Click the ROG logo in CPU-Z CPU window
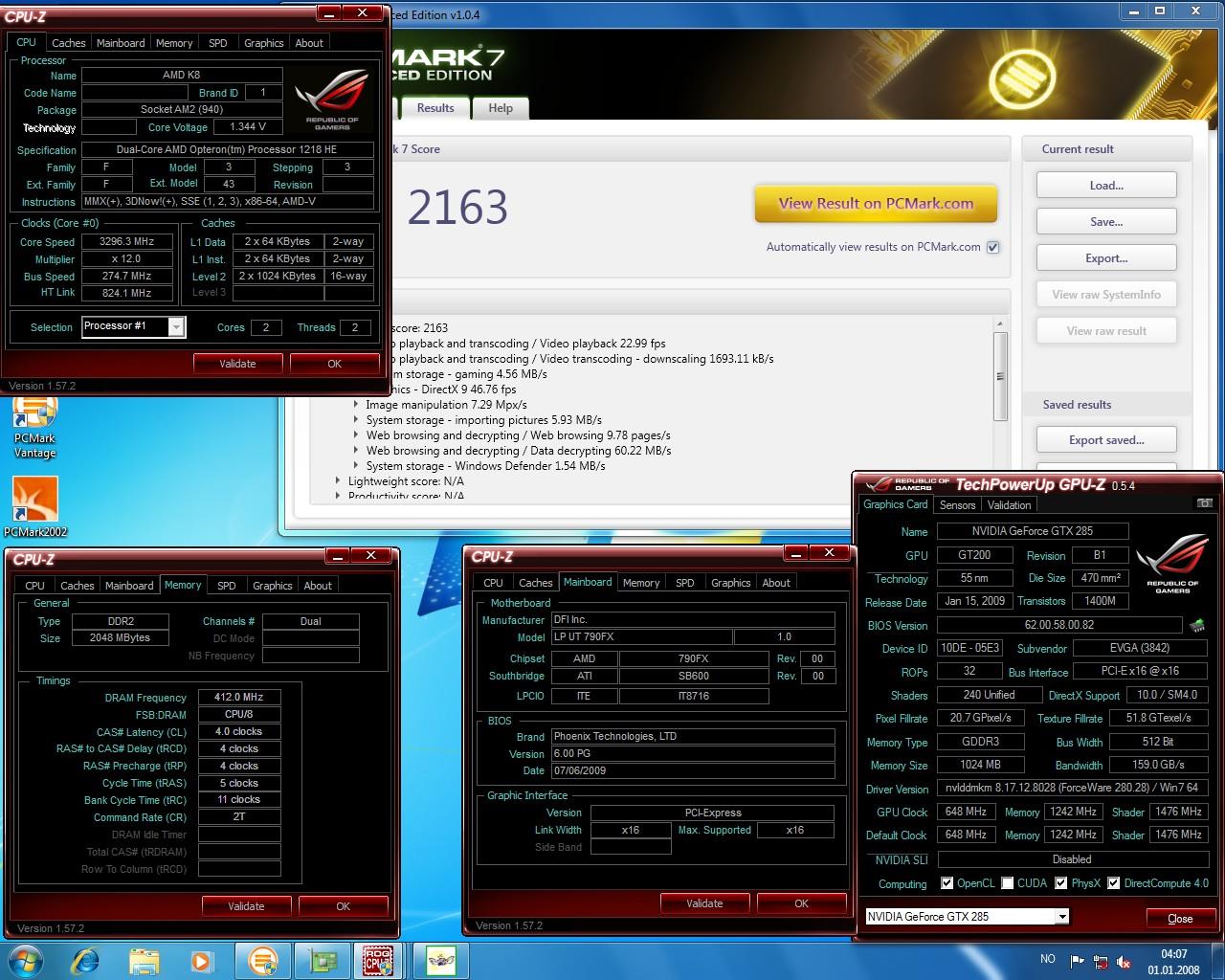 pyautogui.click(x=332, y=100)
